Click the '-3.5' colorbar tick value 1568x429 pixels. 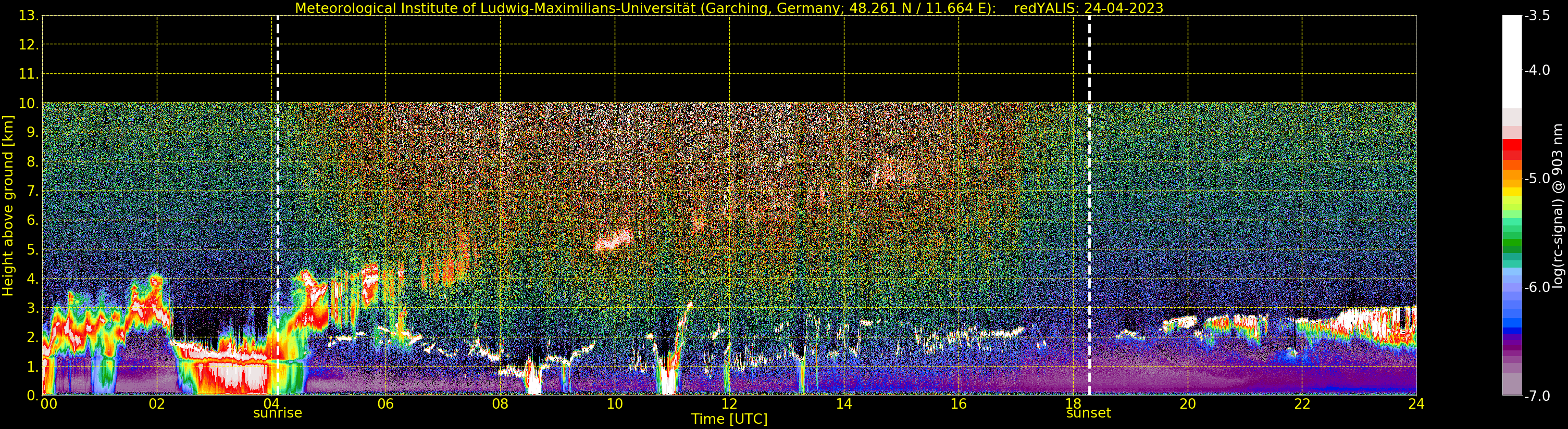click(1538, 16)
